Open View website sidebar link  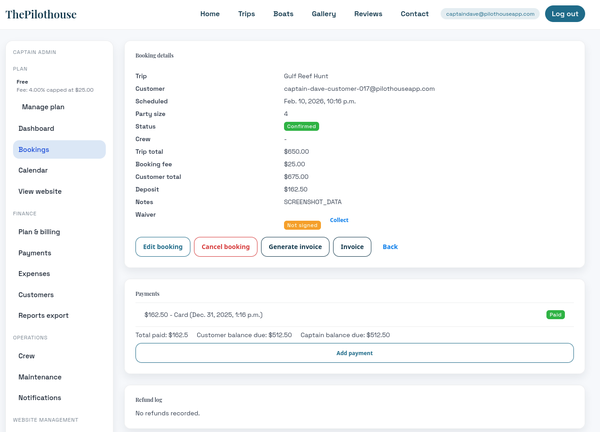pos(40,191)
